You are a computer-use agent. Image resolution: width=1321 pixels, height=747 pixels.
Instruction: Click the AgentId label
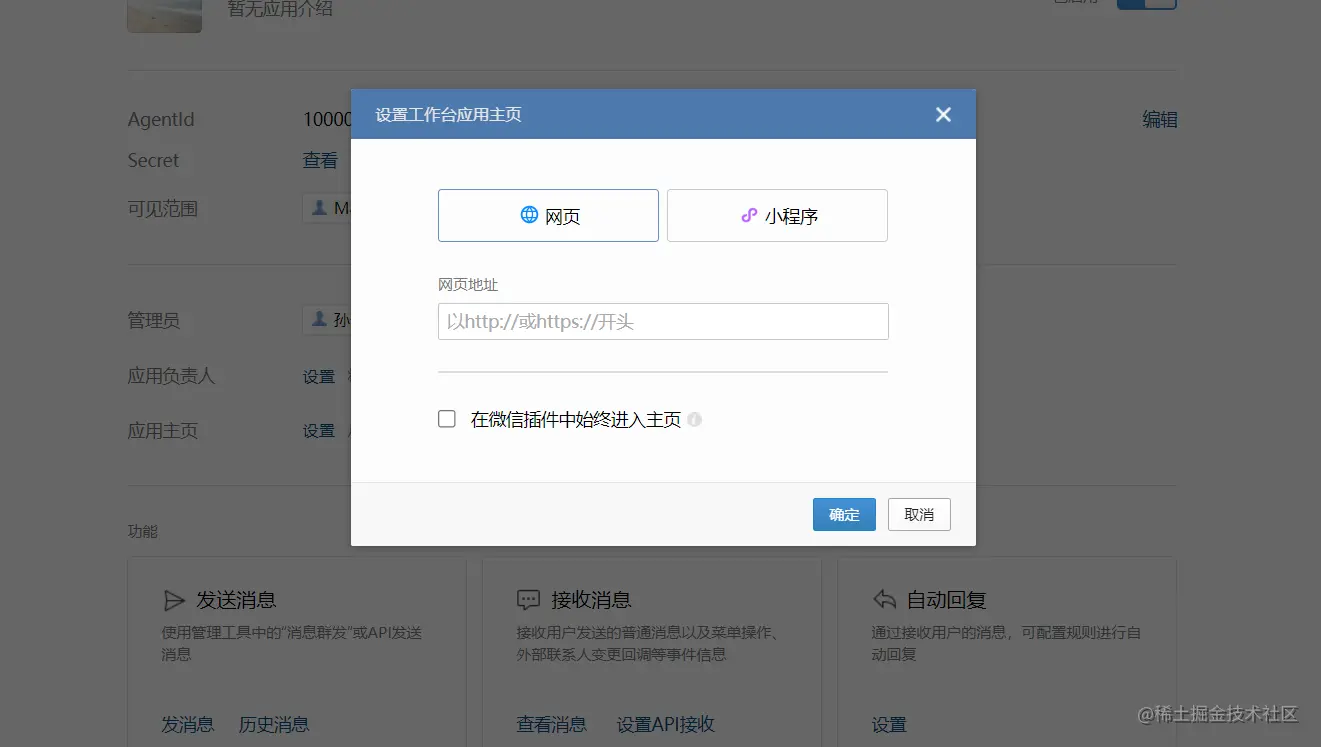pyautogui.click(x=161, y=120)
